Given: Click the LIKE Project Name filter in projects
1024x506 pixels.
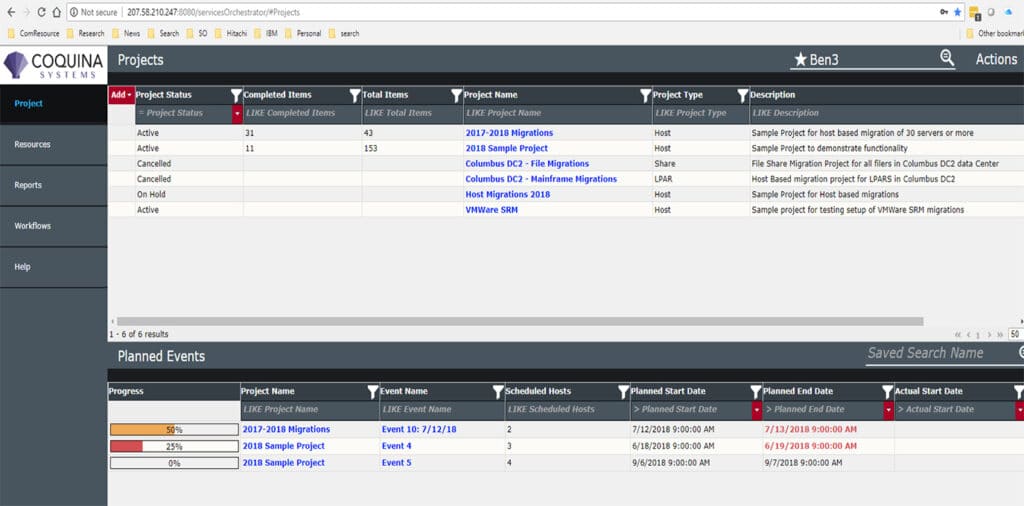Looking at the screenshot, I should tap(557, 114).
